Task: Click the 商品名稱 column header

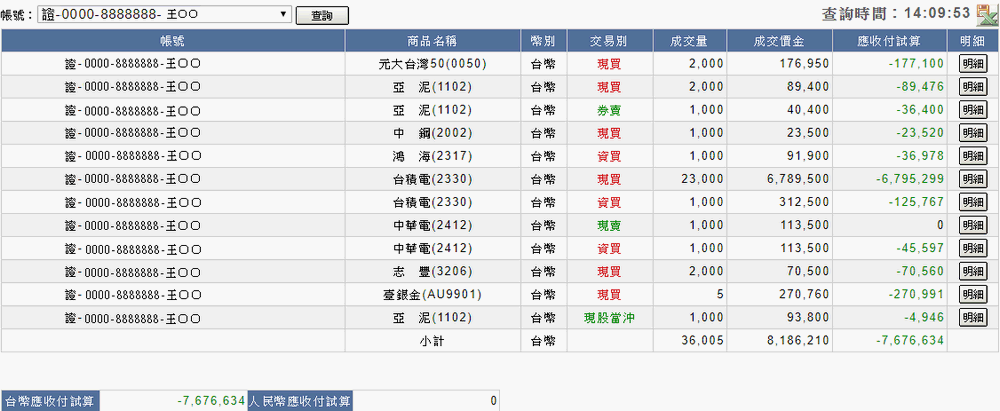Action: click(435, 40)
